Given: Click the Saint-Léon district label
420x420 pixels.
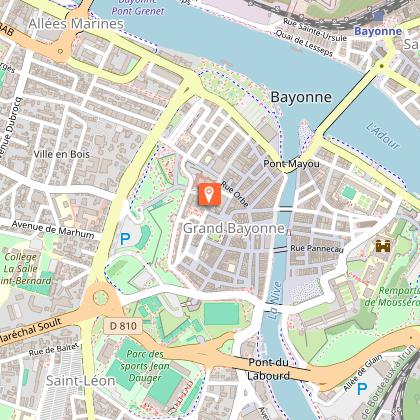Looking at the screenshot, I should 80,381.
